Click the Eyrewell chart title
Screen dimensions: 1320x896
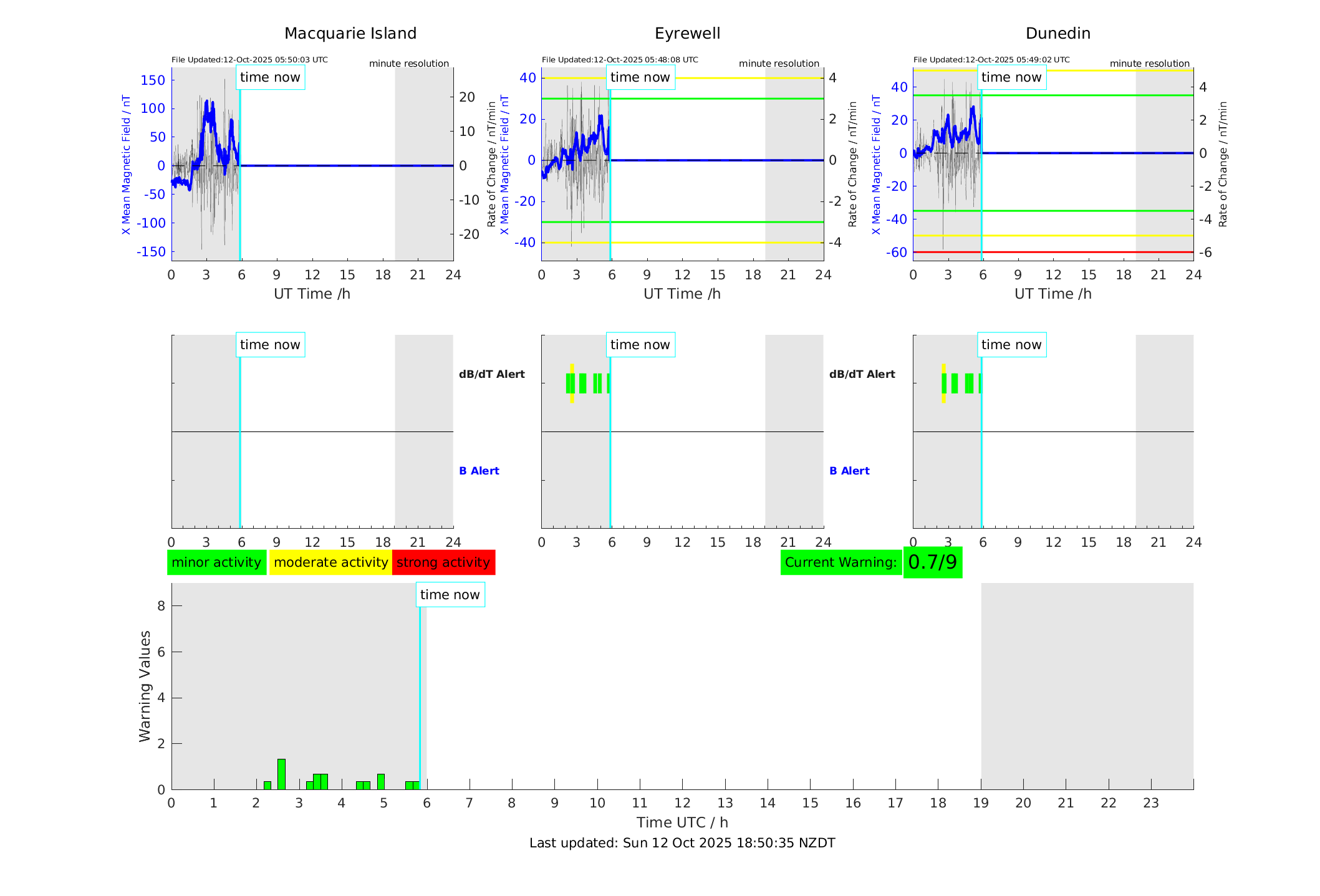pos(687,34)
